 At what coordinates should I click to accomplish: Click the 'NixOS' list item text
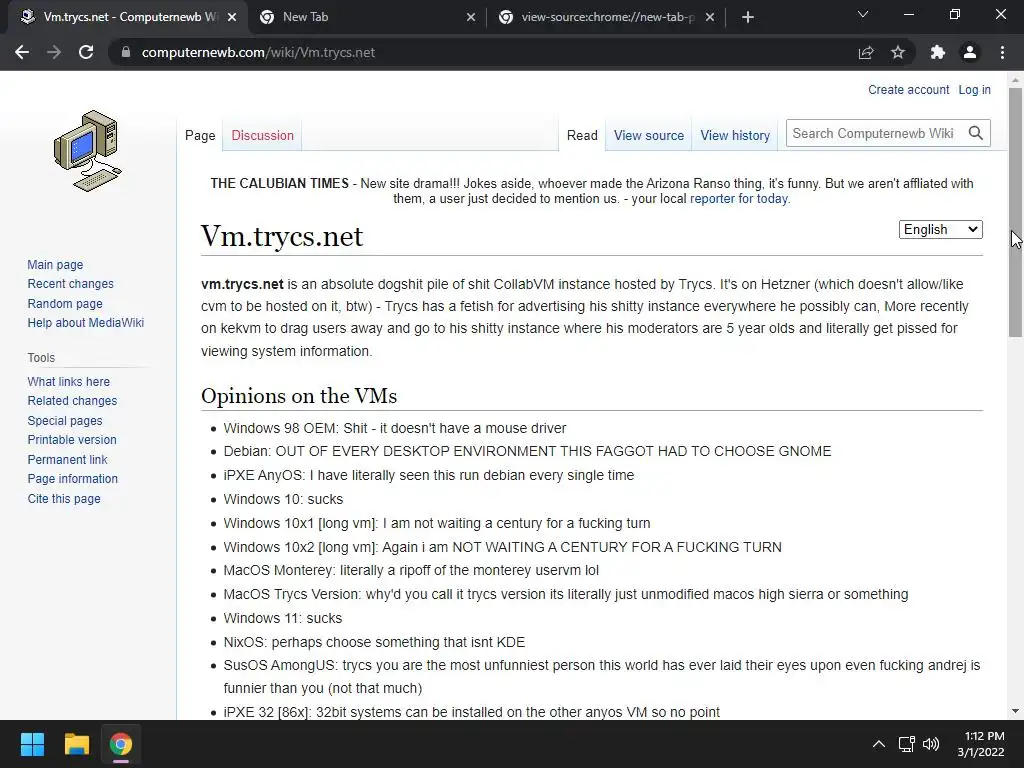(374, 642)
